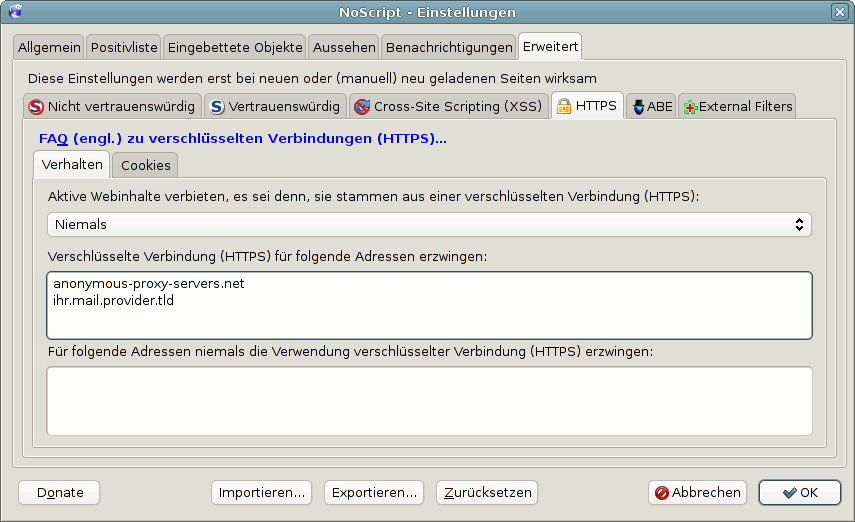Open the Eingebettete Objekte tab
Viewport: 855px width, 522px height.
pyautogui.click(x=235, y=47)
